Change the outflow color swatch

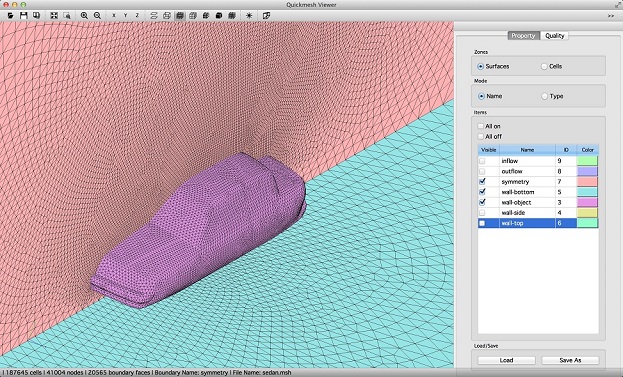[x=587, y=171]
